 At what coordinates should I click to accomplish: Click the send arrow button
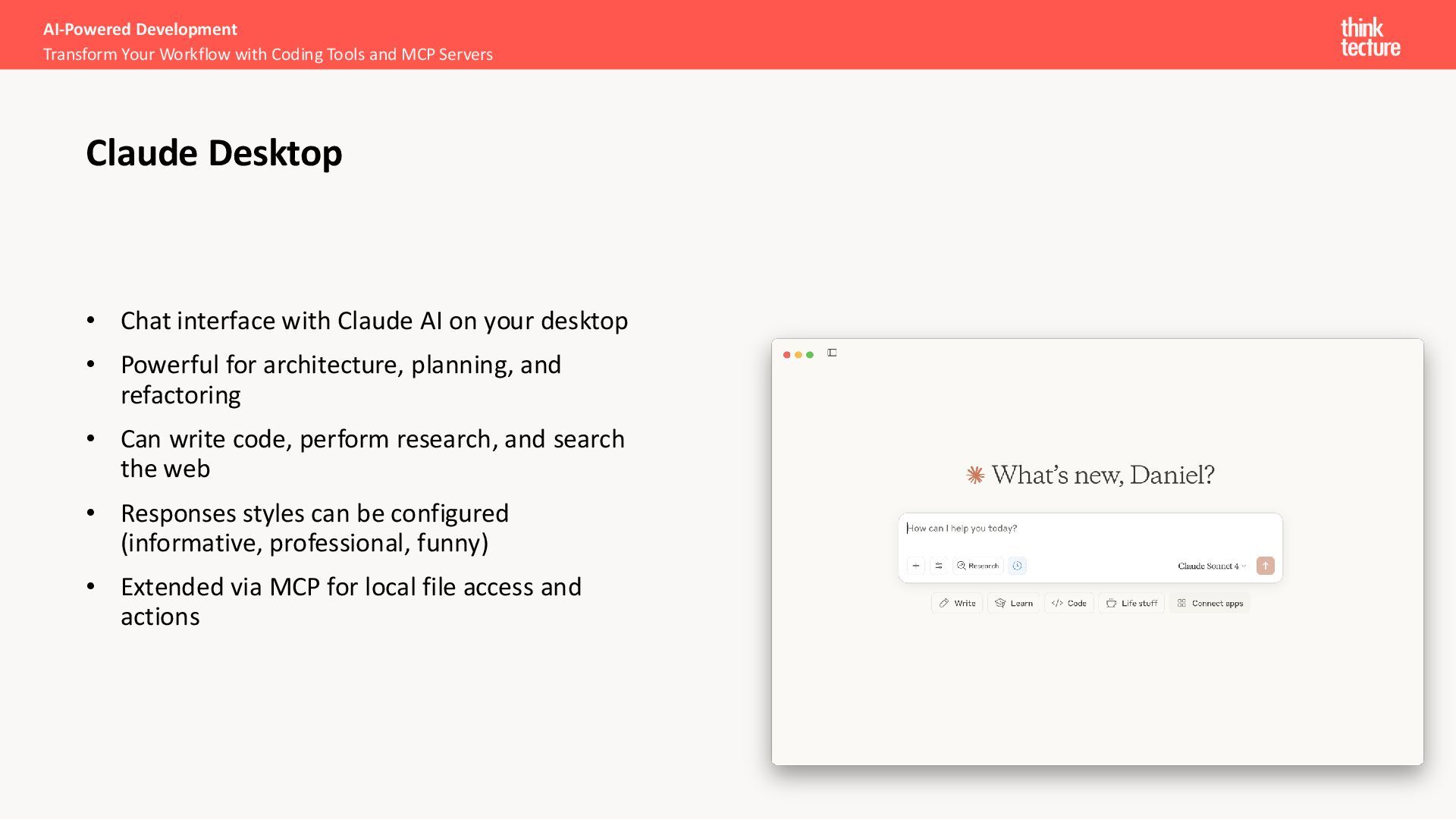coord(1266,566)
